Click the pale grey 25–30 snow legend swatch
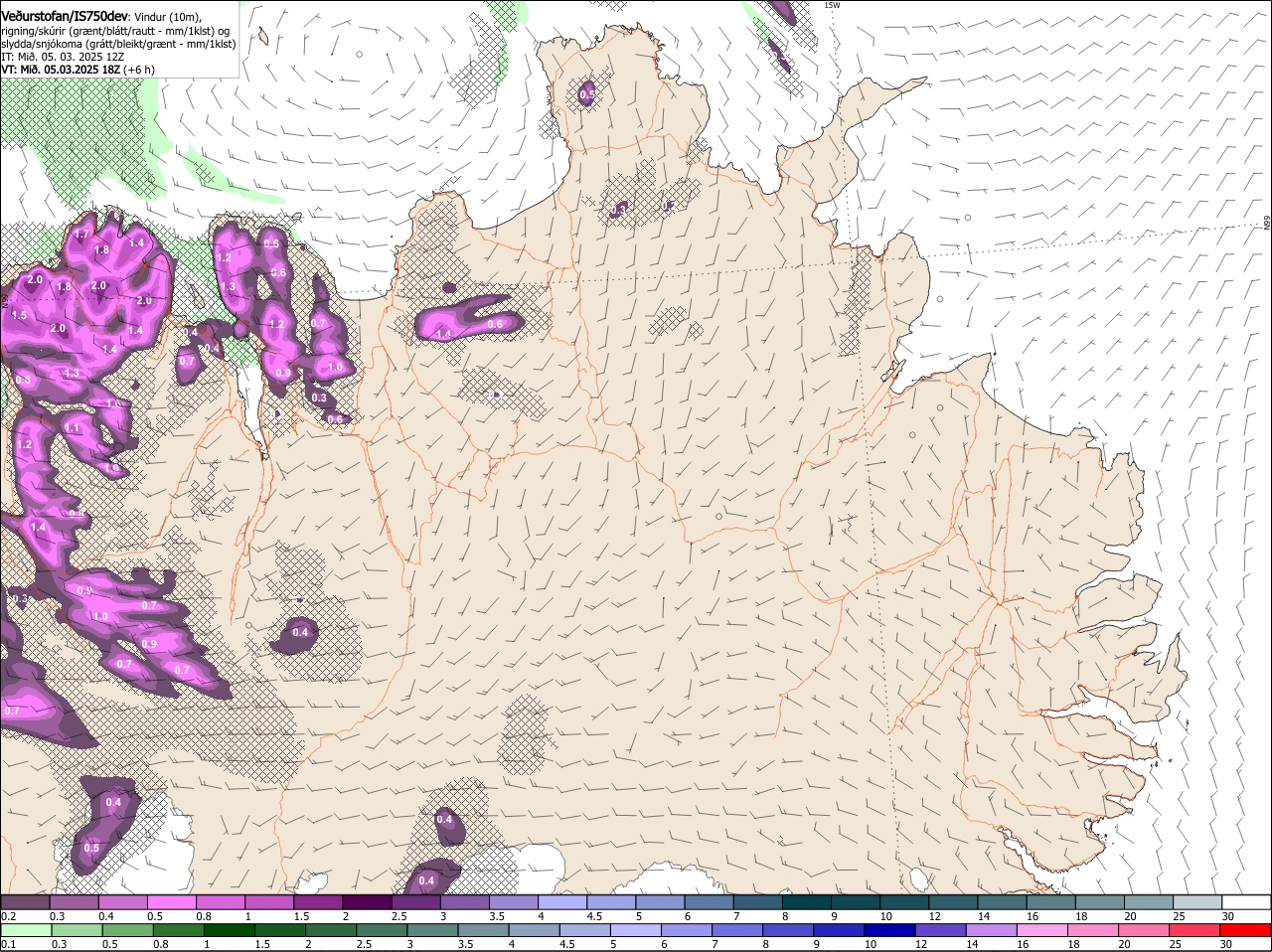Viewport: 1272px width, 952px height. (x=1197, y=901)
